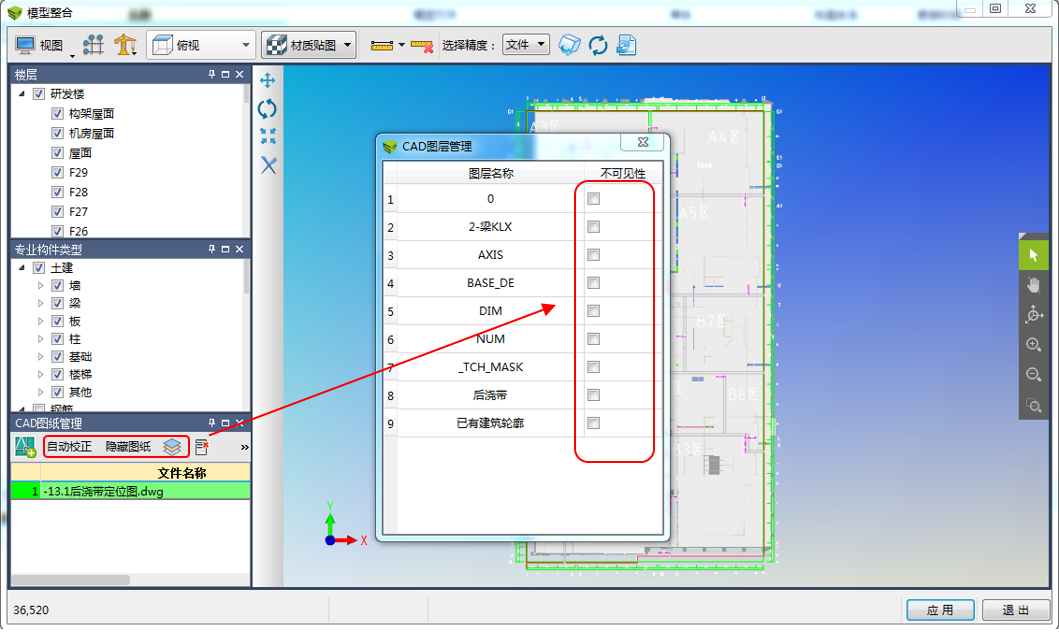Toggle invisibility checkbox for layer NUM
Screen dimensions: 1059x632
[x=594, y=339]
